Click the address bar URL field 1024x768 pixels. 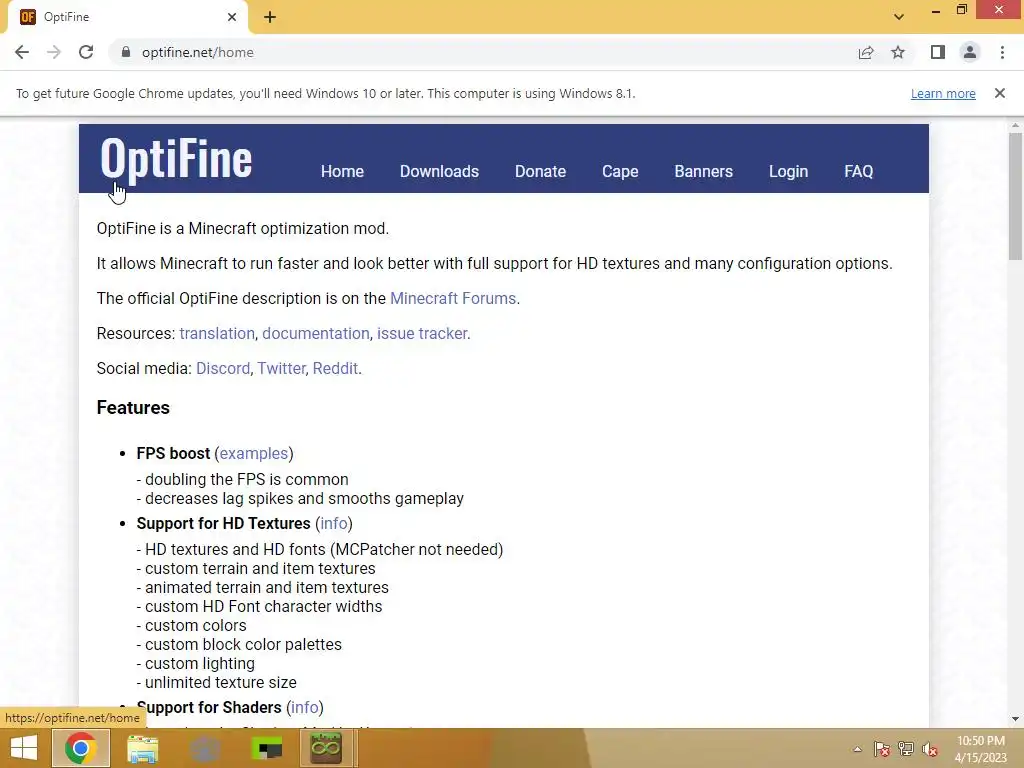483,52
